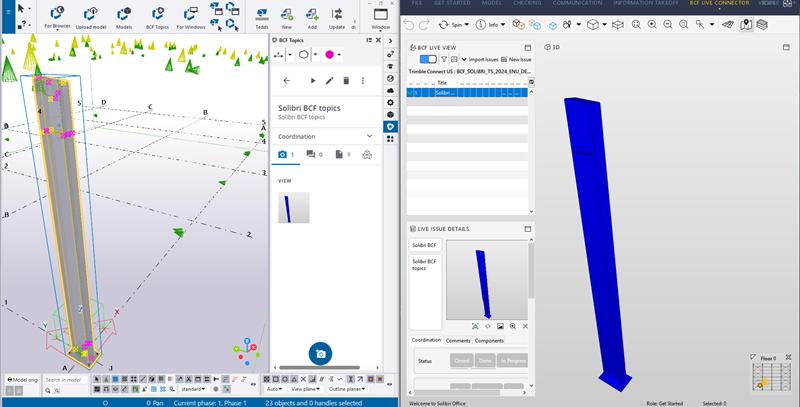Click the New Issue button
The image size is (800, 407).
coord(520,59)
